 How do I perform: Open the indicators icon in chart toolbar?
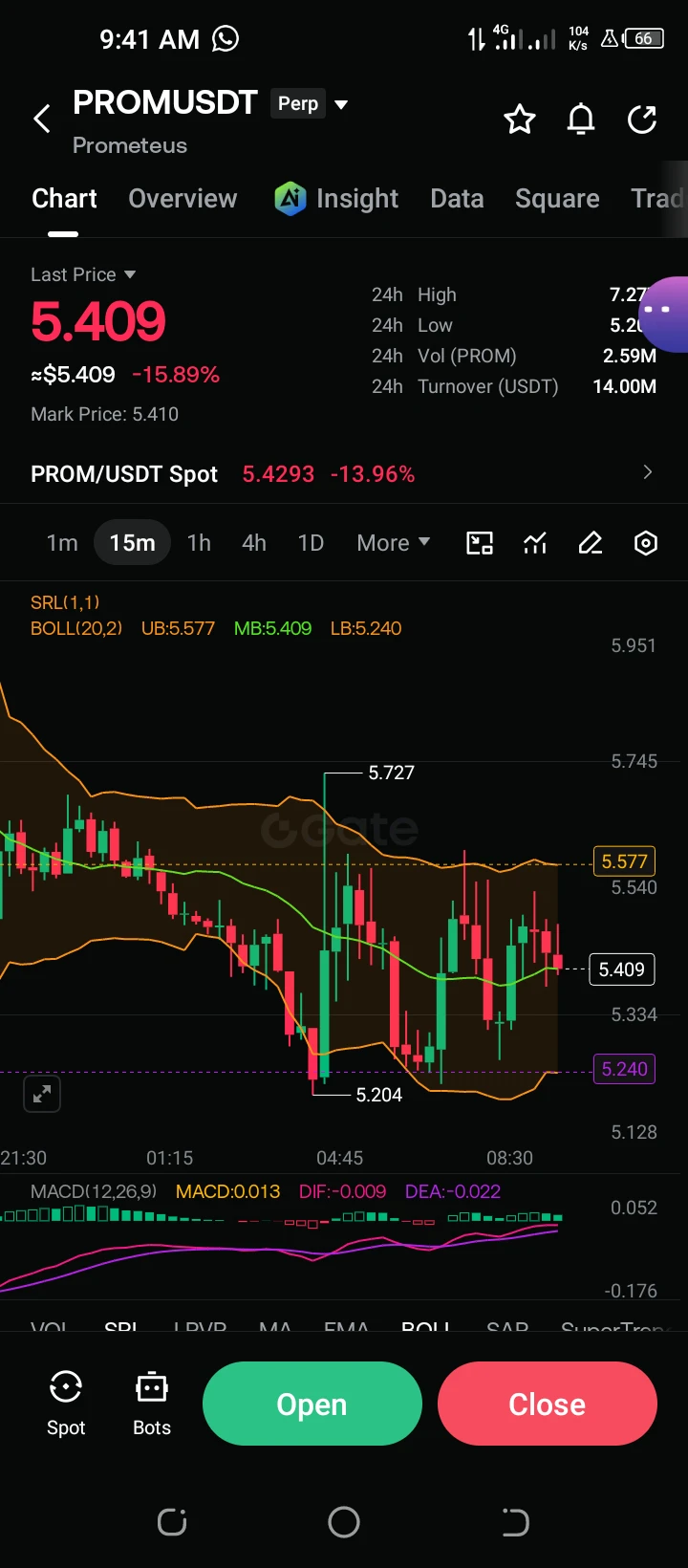535,543
